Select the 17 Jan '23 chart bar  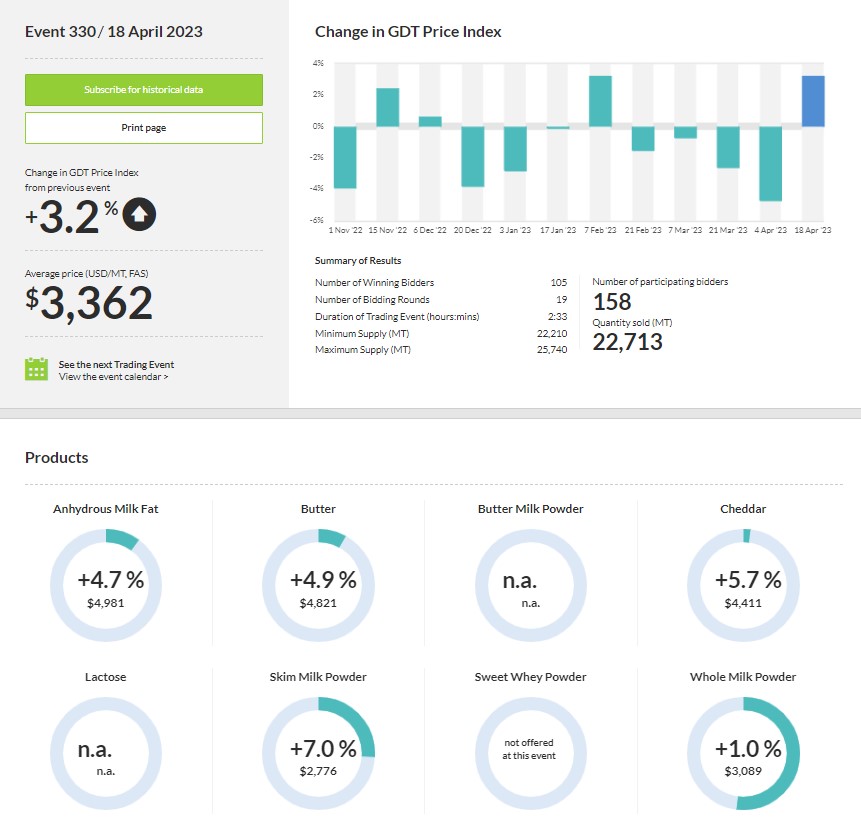tap(558, 127)
